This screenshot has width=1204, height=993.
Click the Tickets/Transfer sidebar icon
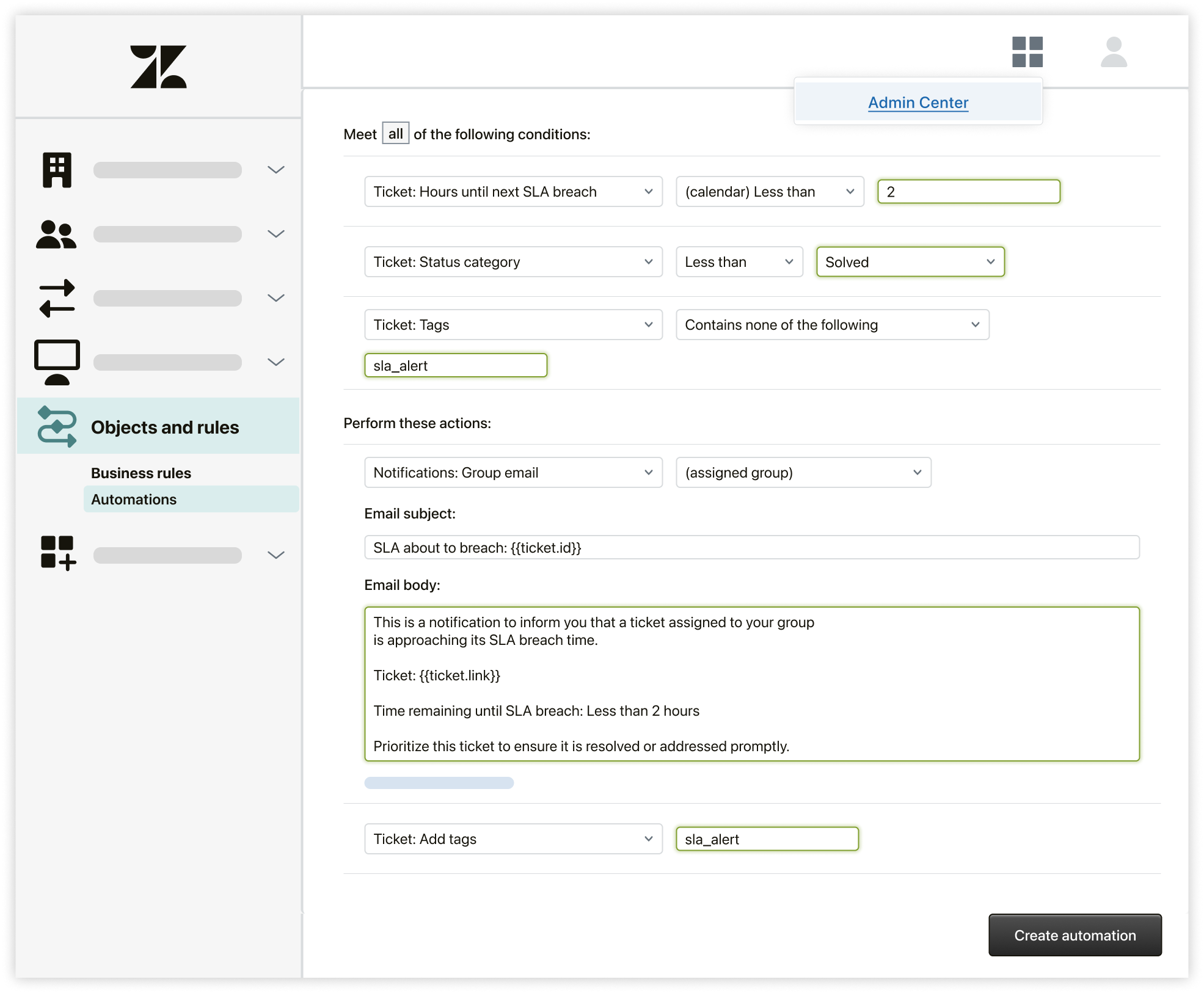coord(57,297)
